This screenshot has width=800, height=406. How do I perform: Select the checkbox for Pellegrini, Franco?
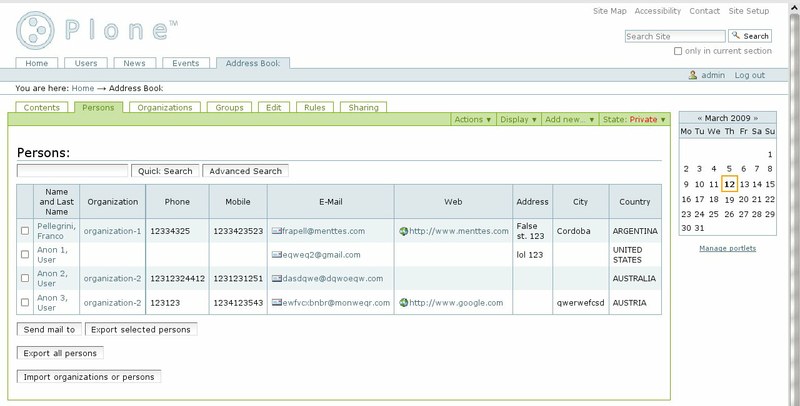26,231
